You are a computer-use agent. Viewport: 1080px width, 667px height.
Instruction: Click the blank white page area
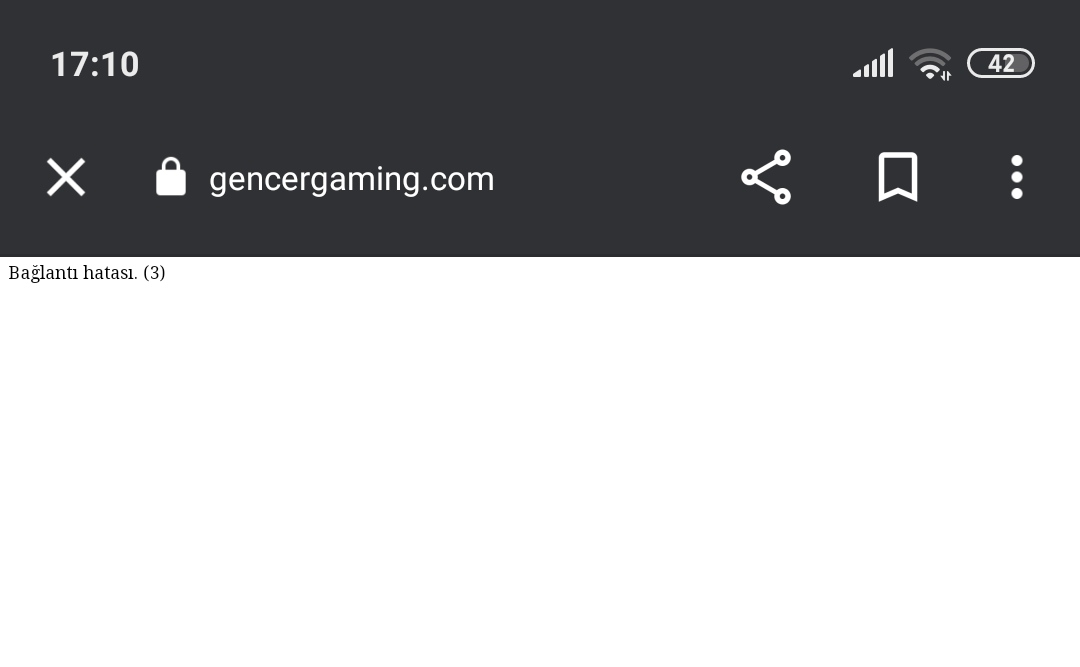click(x=540, y=470)
